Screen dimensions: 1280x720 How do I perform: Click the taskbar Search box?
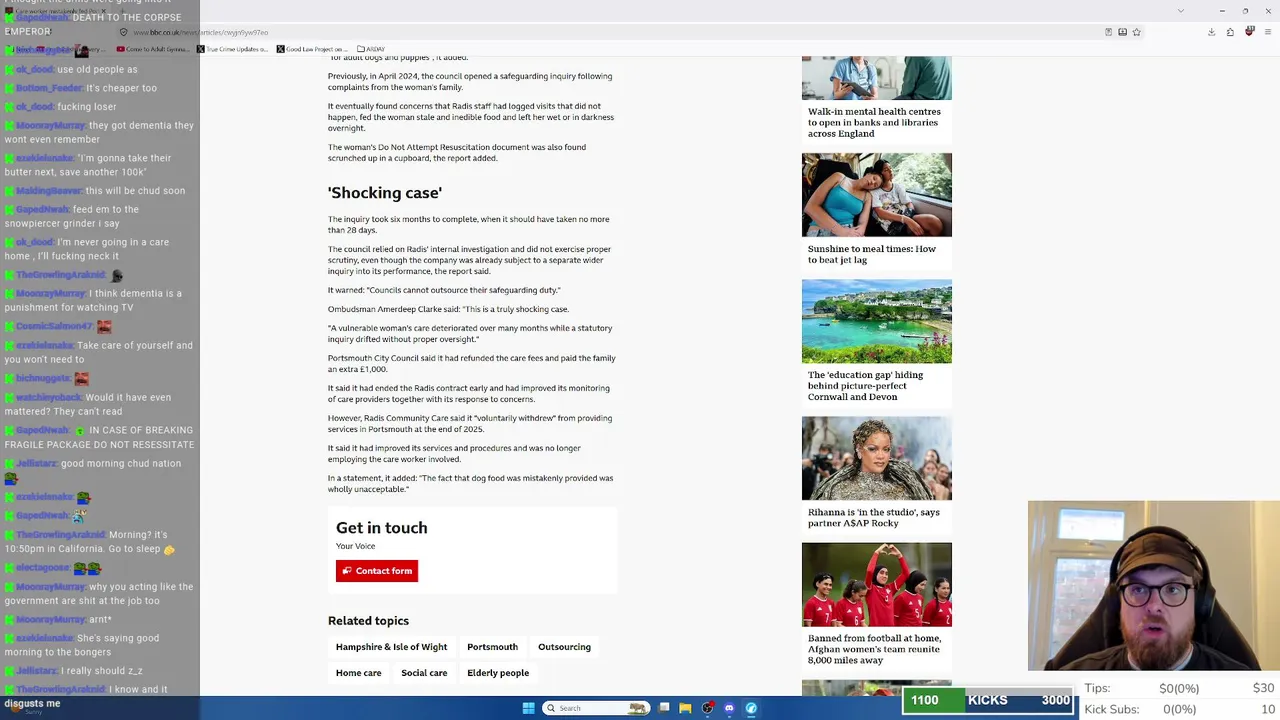[x=596, y=708]
